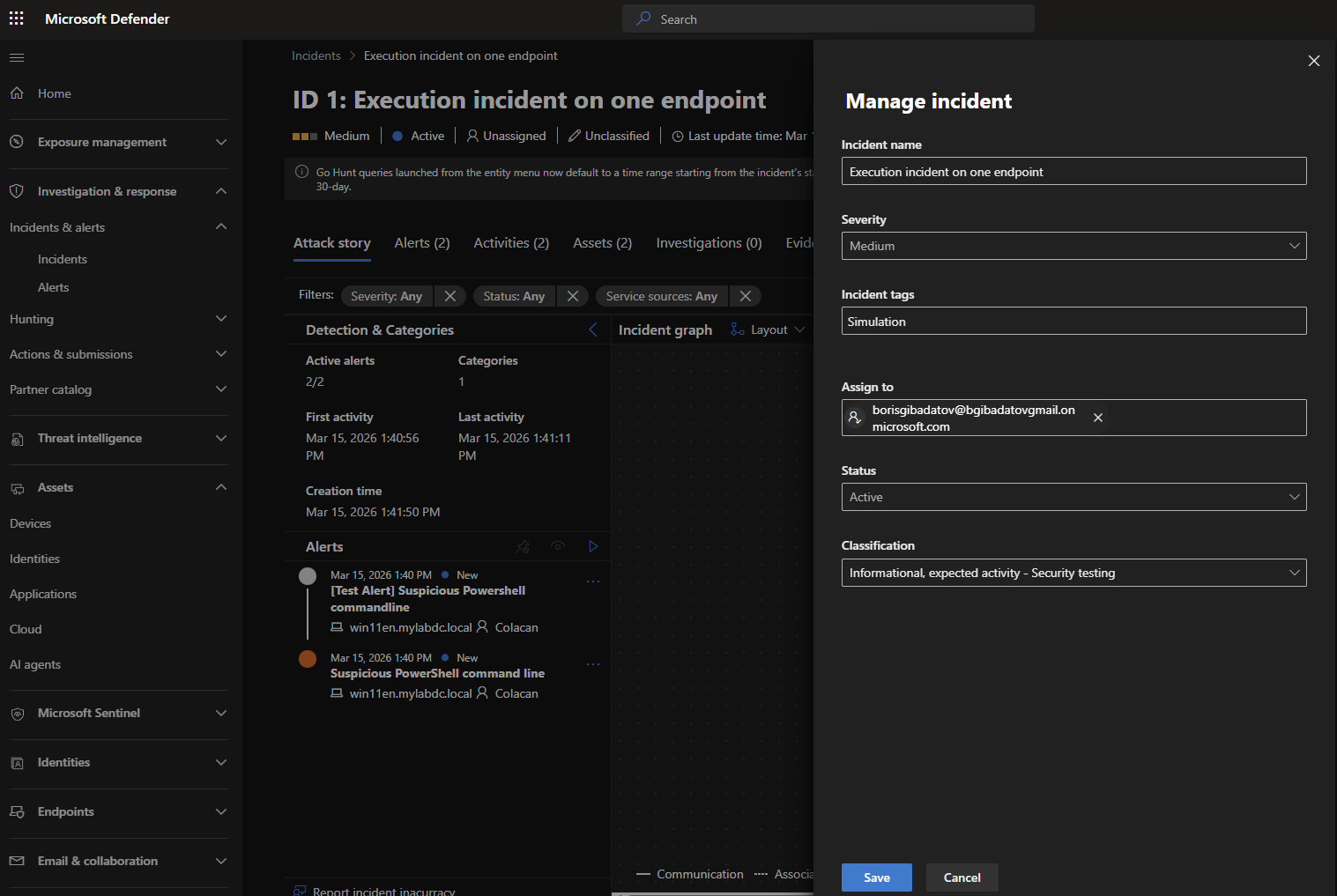
Task: Clear the Severity: Any filter
Action: pos(450,296)
